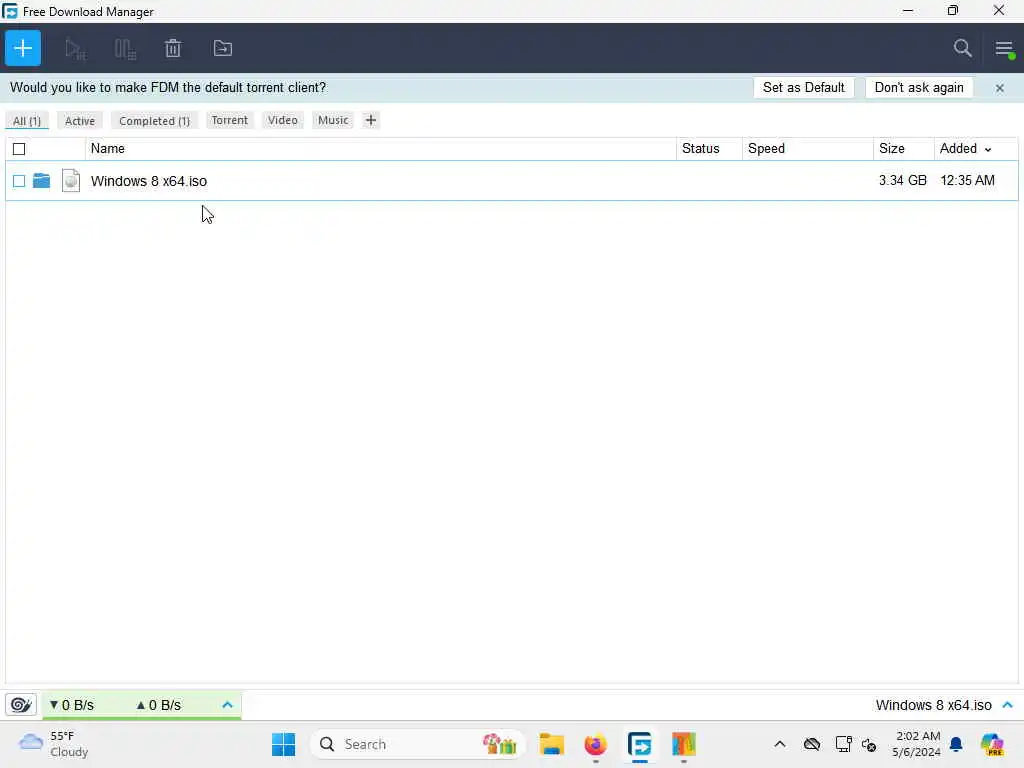Switch to the Active filter tab
This screenshot has width=1024, height=768.
[80, 121]
